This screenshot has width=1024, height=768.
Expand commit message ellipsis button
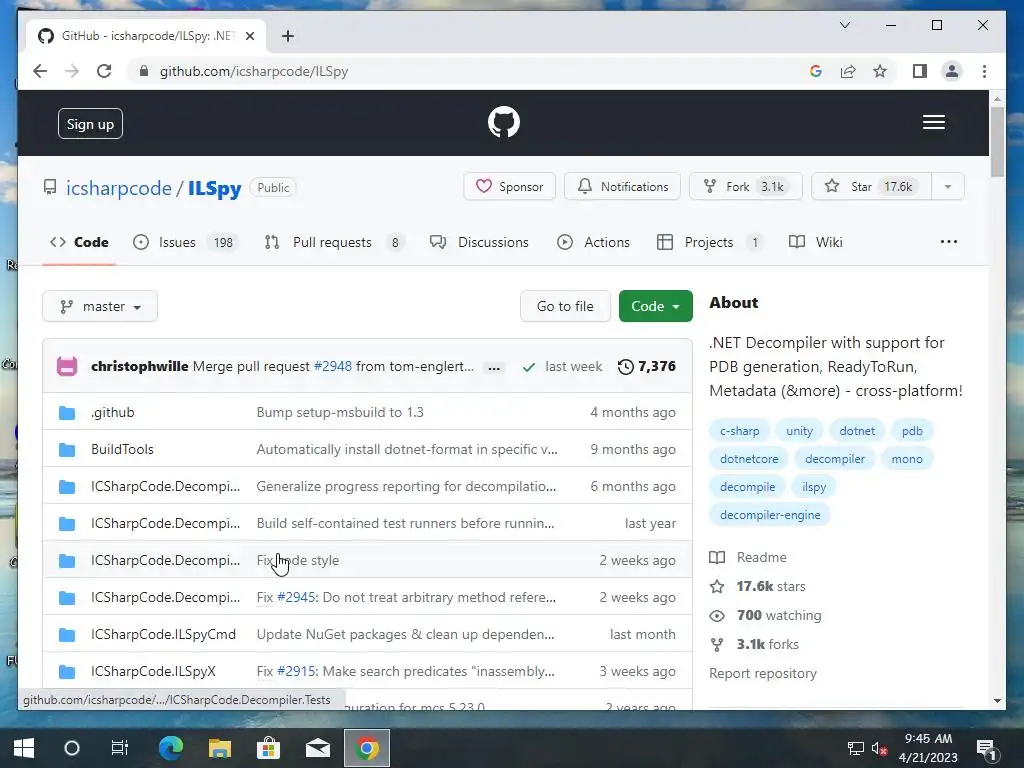[494, 368]
